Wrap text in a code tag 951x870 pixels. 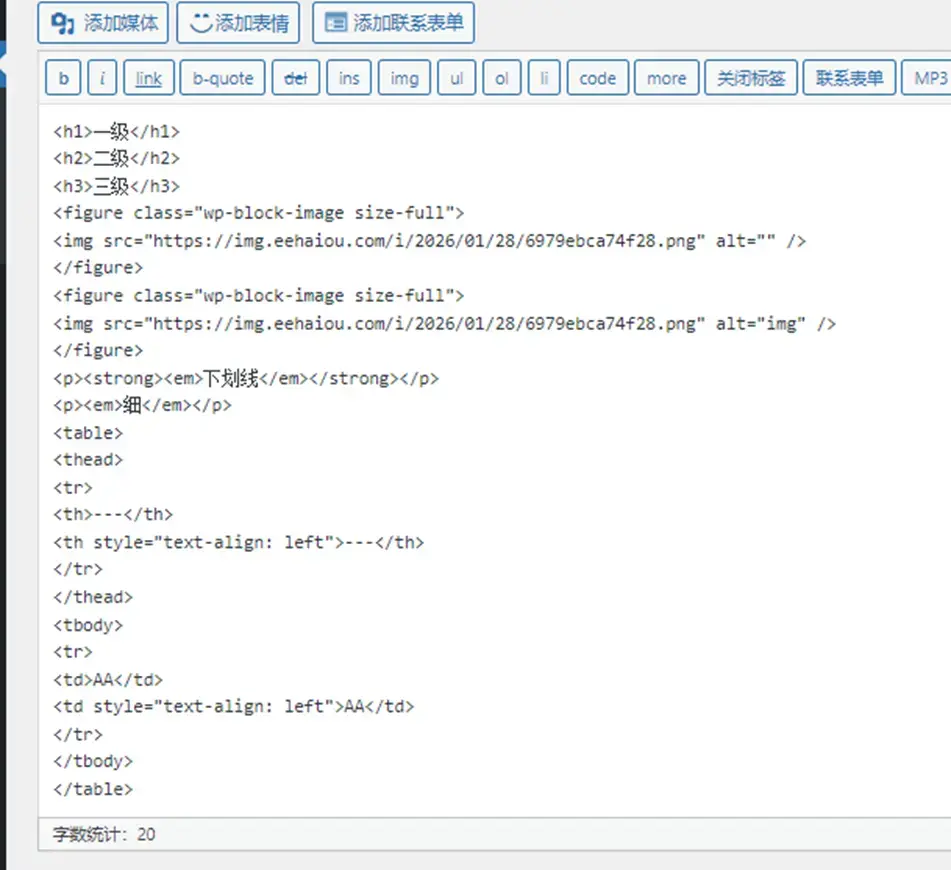pos(597,78)
